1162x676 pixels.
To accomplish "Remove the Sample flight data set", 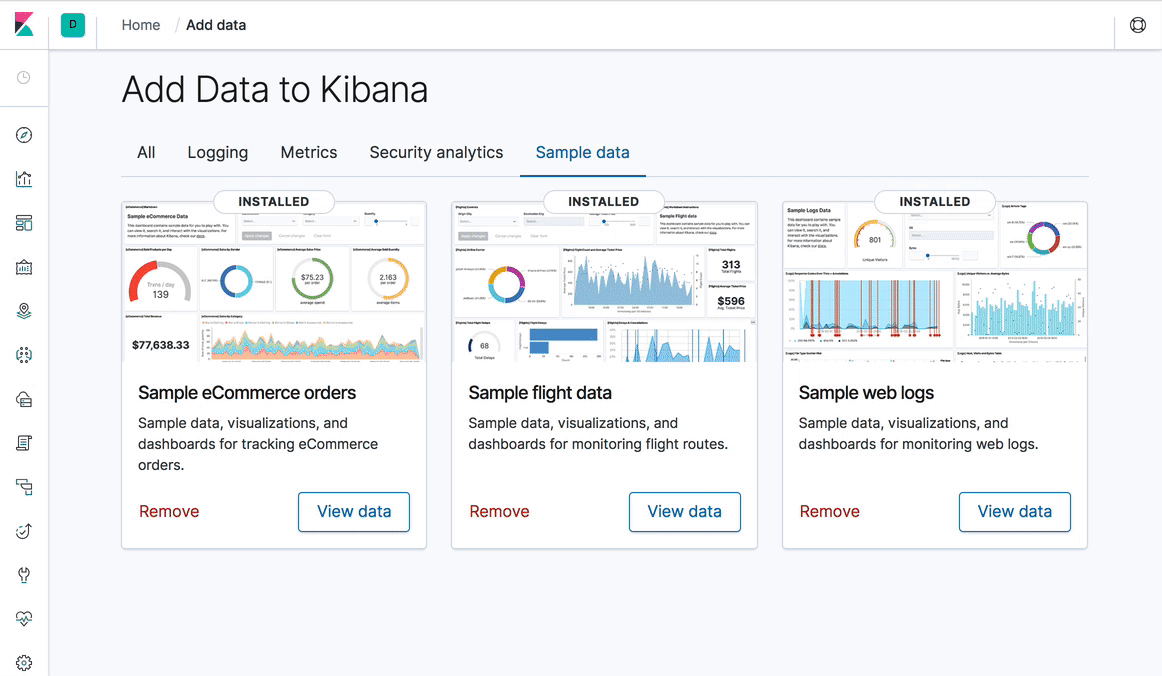I will click(499, 511).
